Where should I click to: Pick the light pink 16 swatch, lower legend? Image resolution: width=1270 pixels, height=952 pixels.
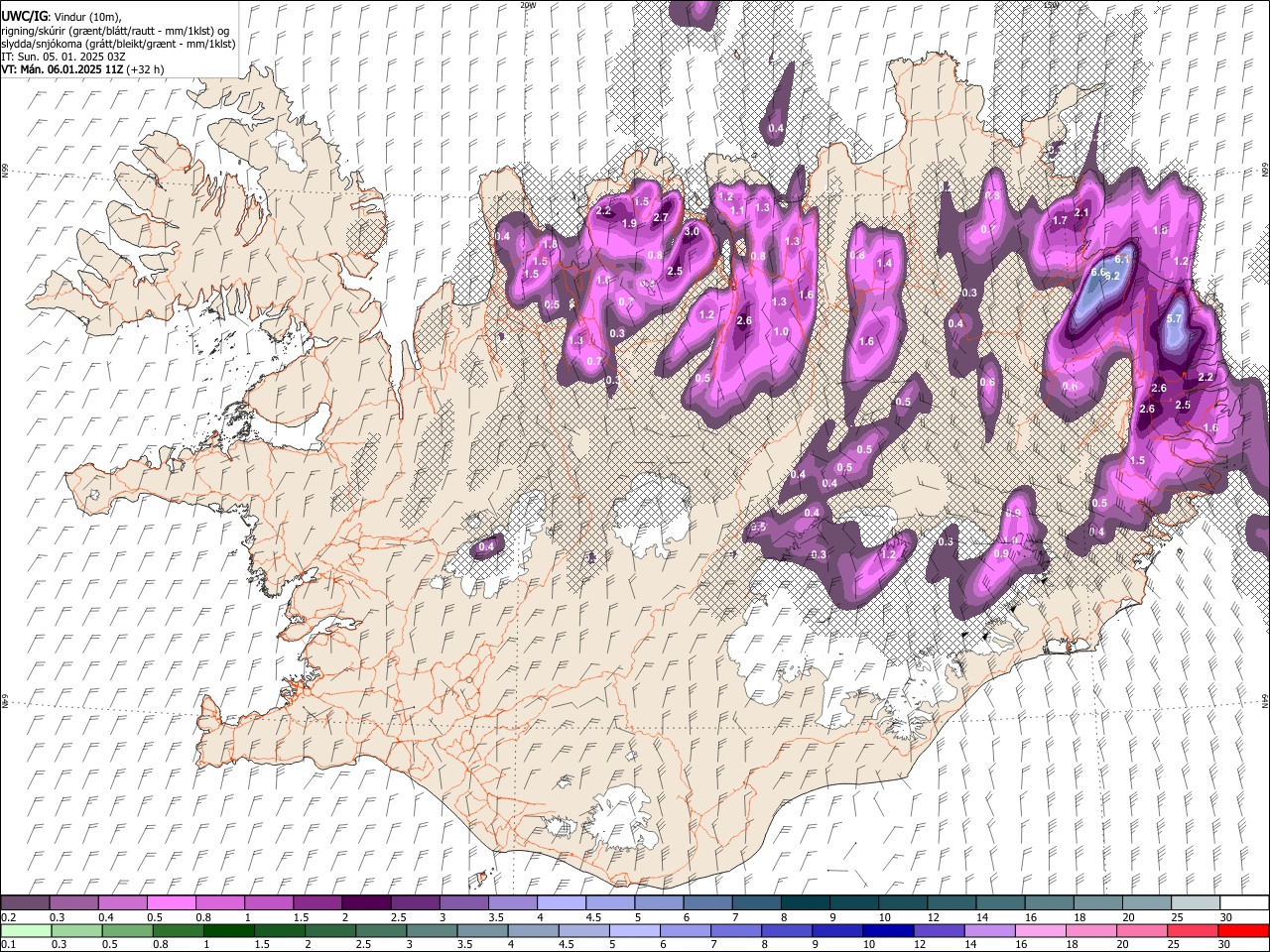pyautogui.click(x=1040, y=930)
